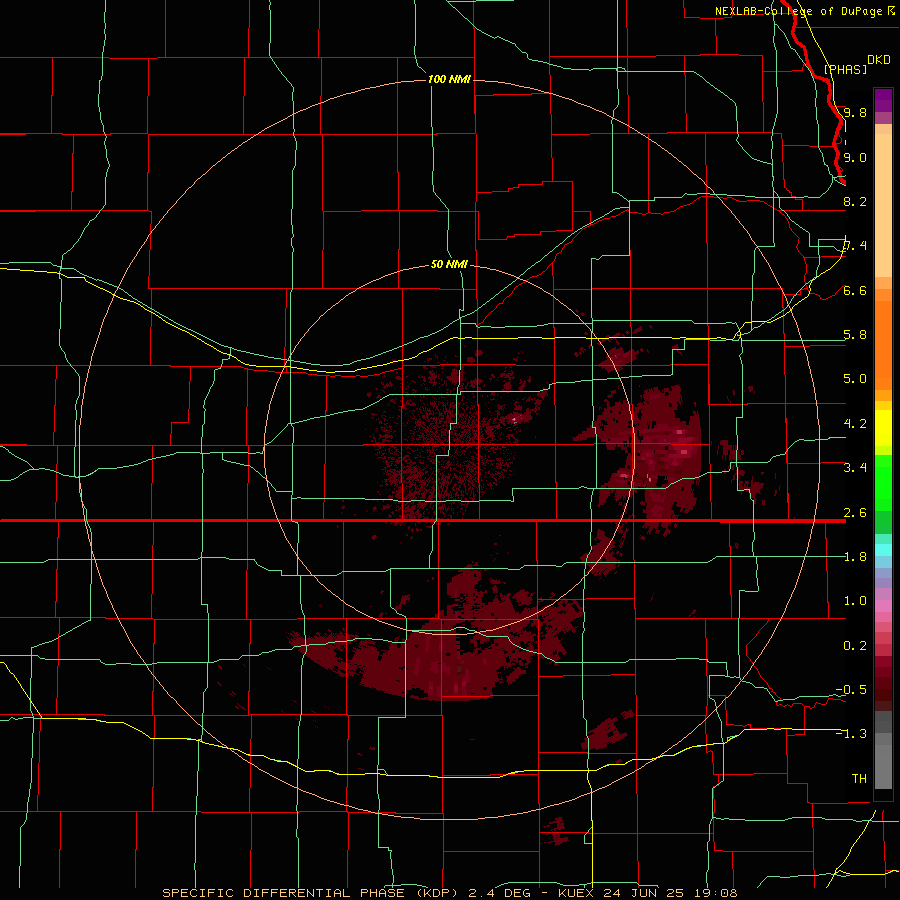Click the 0.2 legend value
900x900 pixels.
point(855,646)
